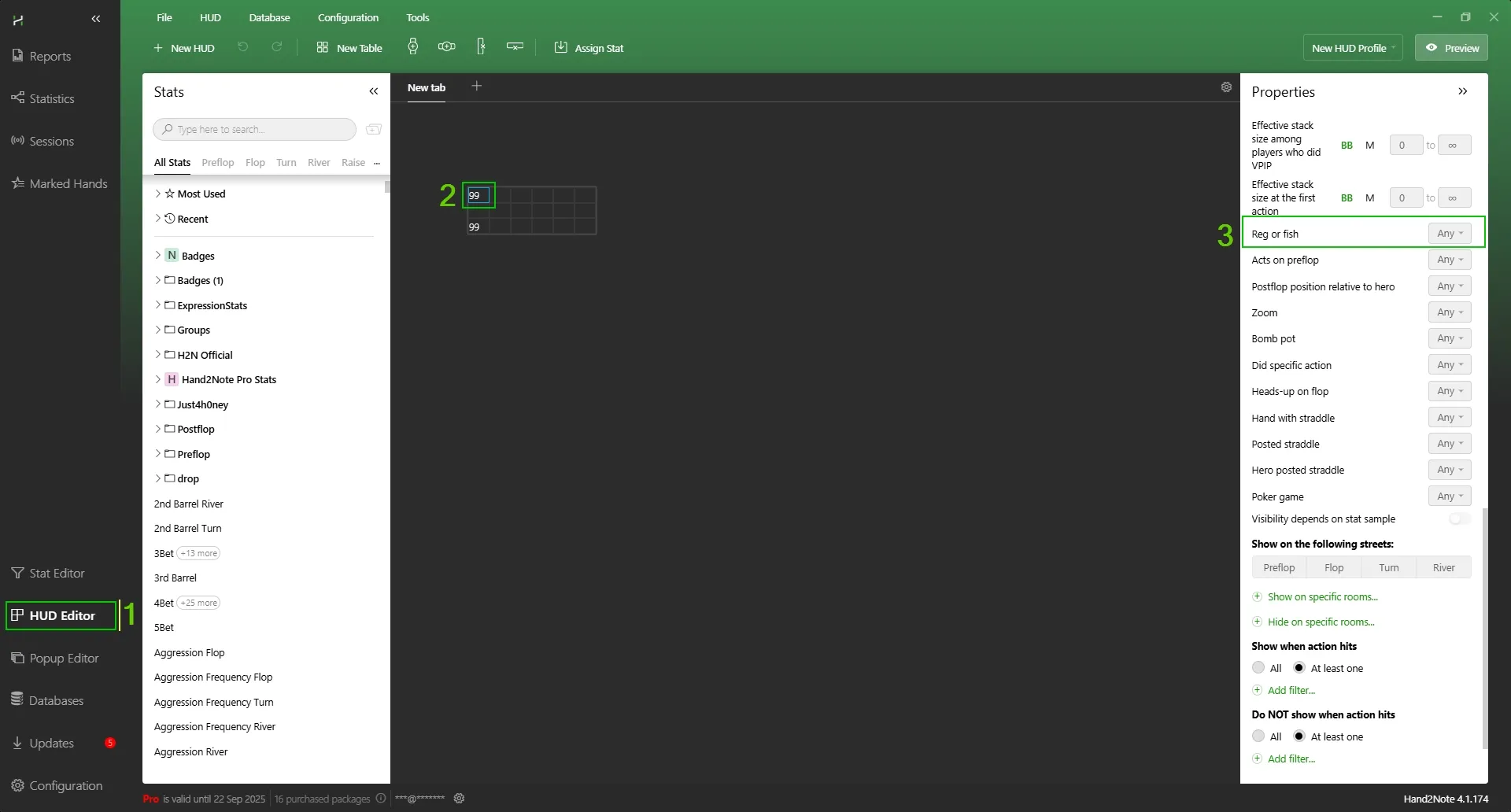
Task: Click the Preview button
Action: (x=1451, y=48)
